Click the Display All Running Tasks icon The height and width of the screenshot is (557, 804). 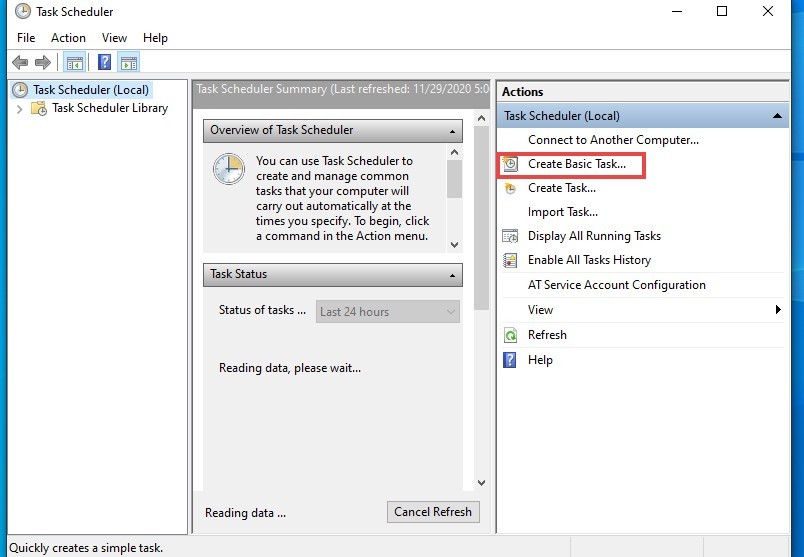(x=510, y=236)
